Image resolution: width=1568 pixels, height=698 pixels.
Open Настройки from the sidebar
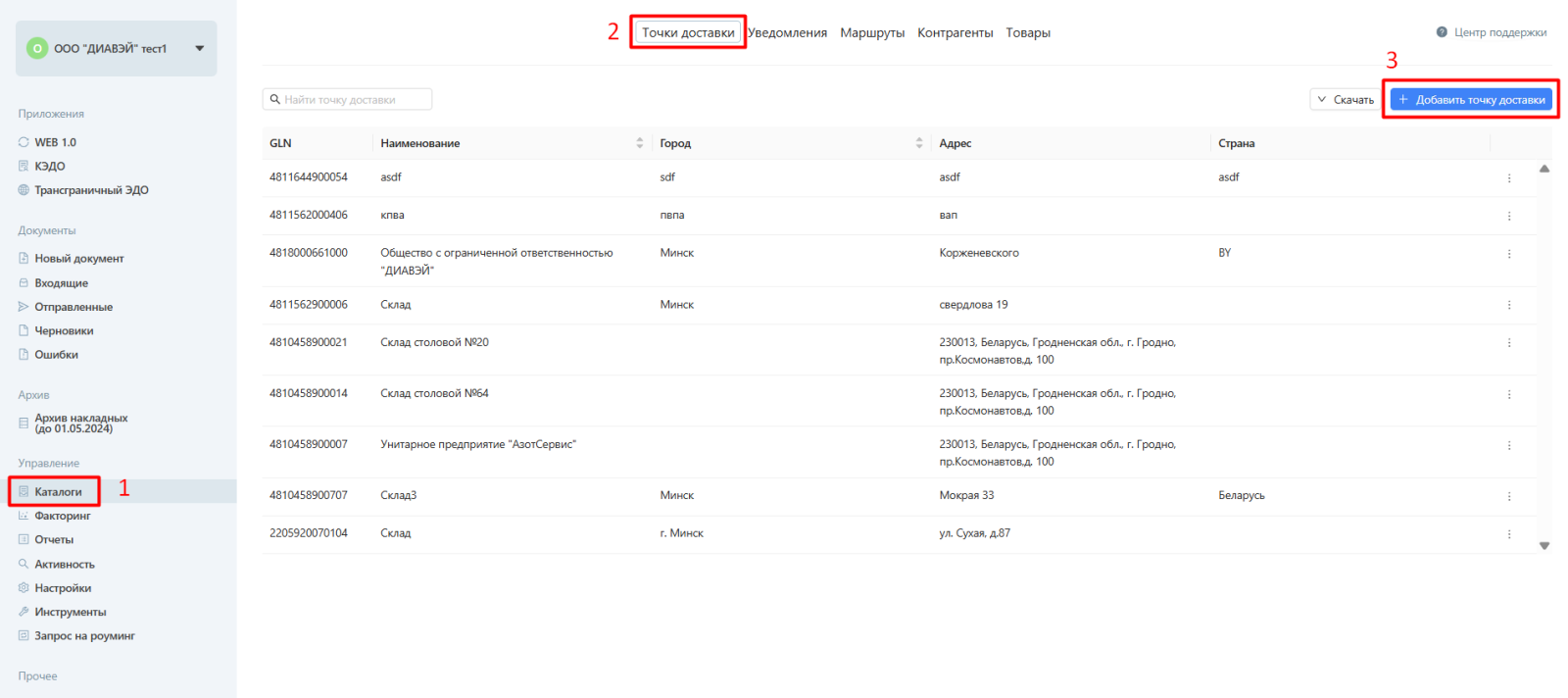click(63, 588)
